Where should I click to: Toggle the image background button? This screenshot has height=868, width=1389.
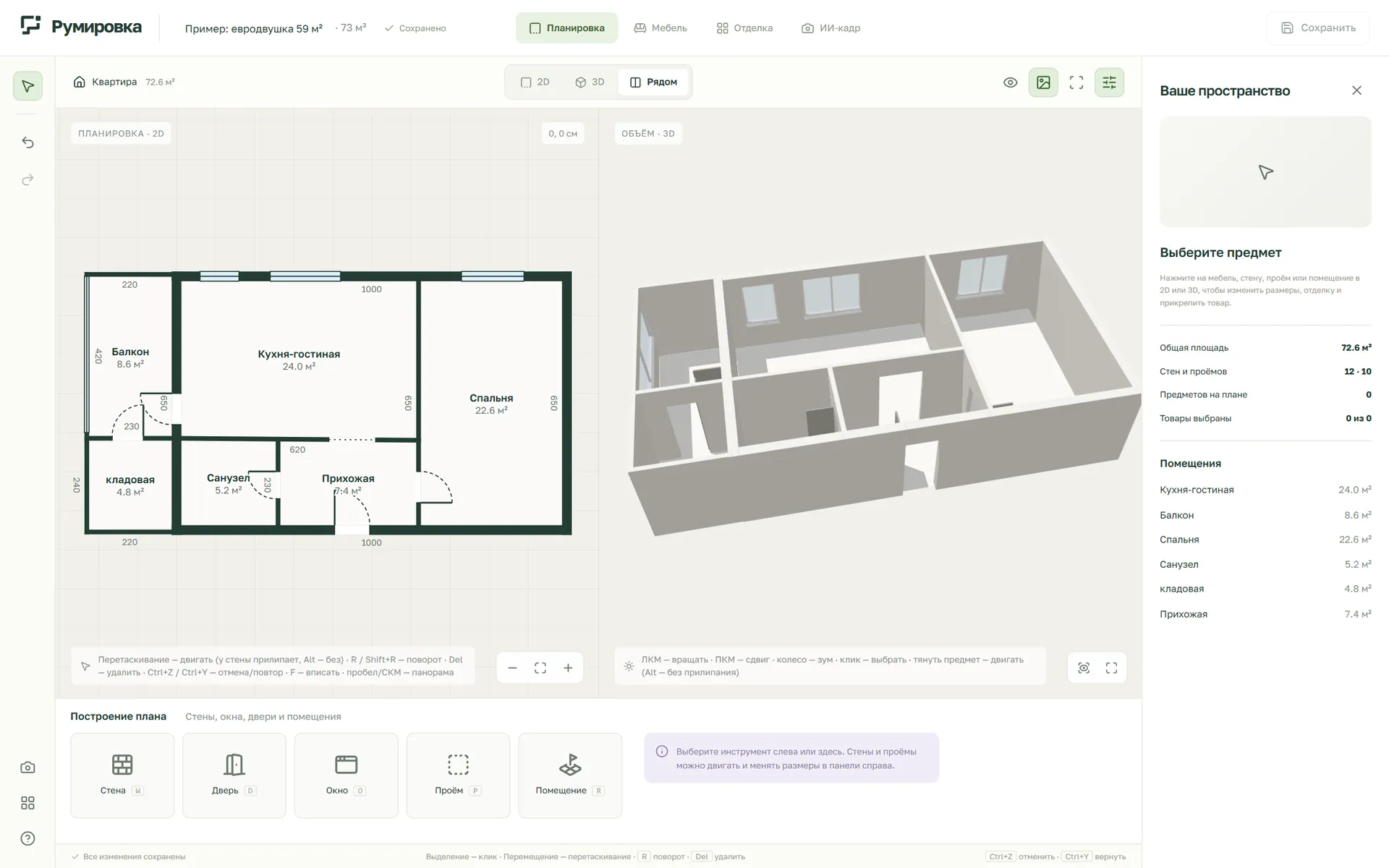click(1043, 82)
